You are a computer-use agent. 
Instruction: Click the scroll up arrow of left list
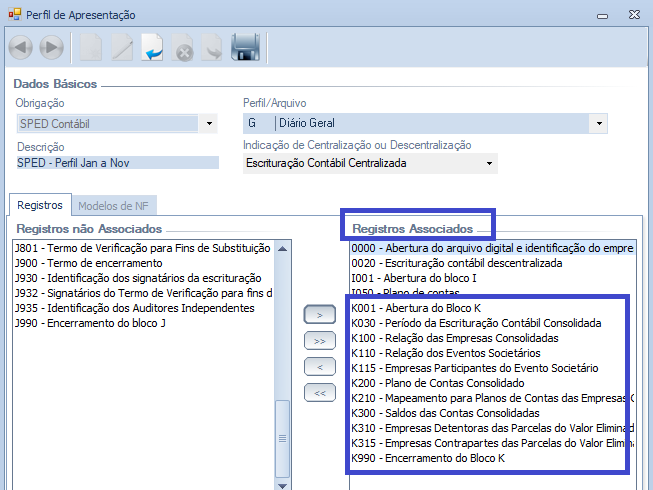[x=282, y=249]
